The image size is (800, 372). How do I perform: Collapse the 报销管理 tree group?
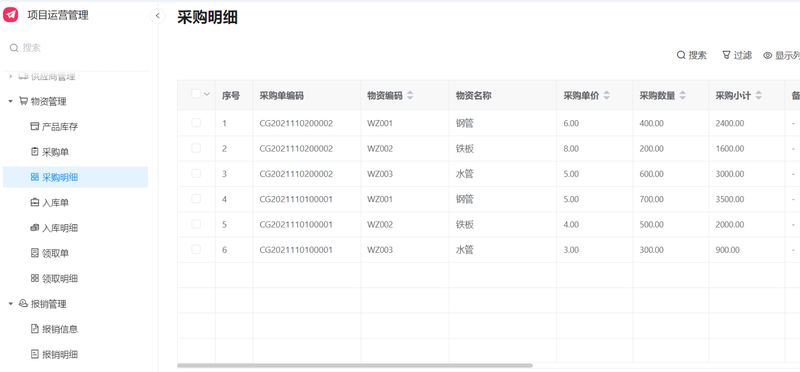10,304
